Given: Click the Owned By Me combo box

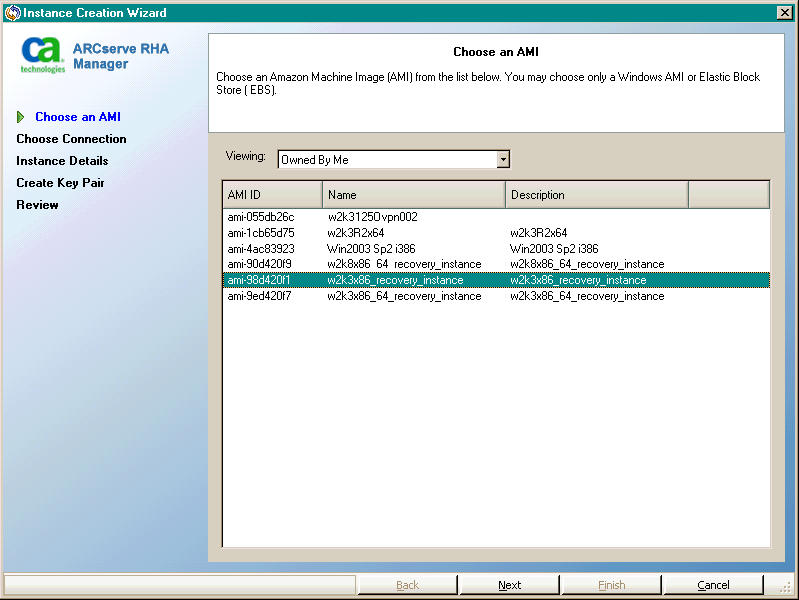Looking at the screenshot, I should [387, 160].
